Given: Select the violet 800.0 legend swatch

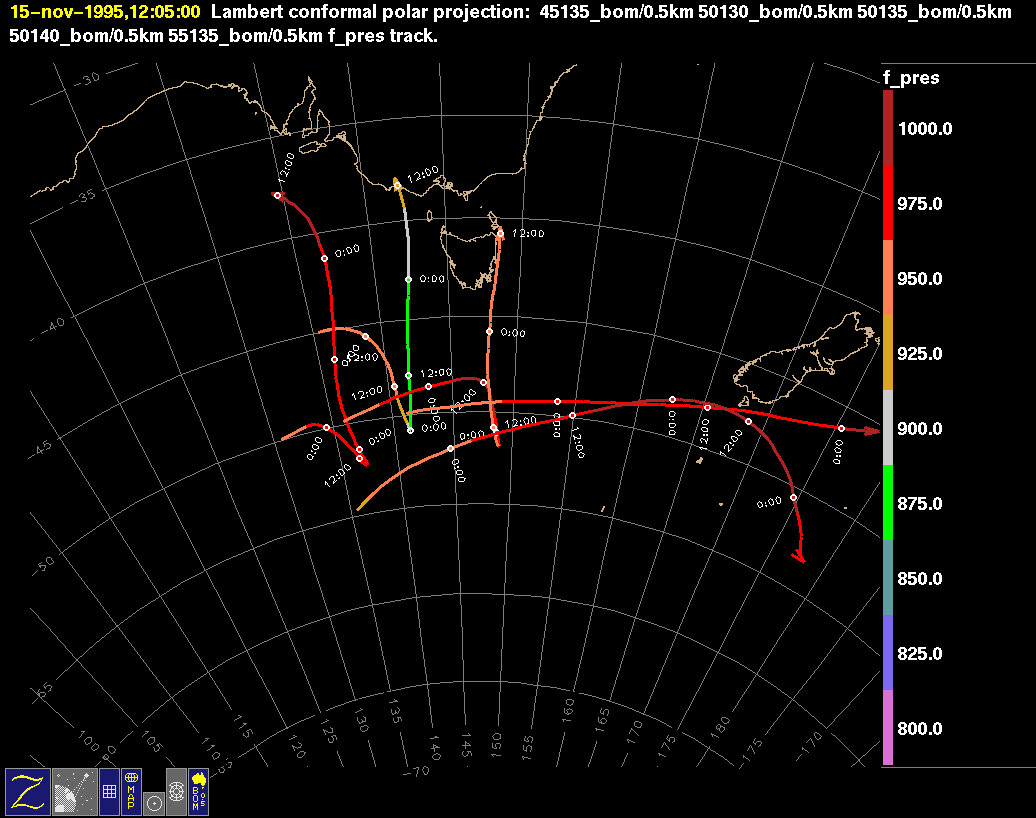Looking at the screenshot, I should pyautogui.click(x=888, y=727).
